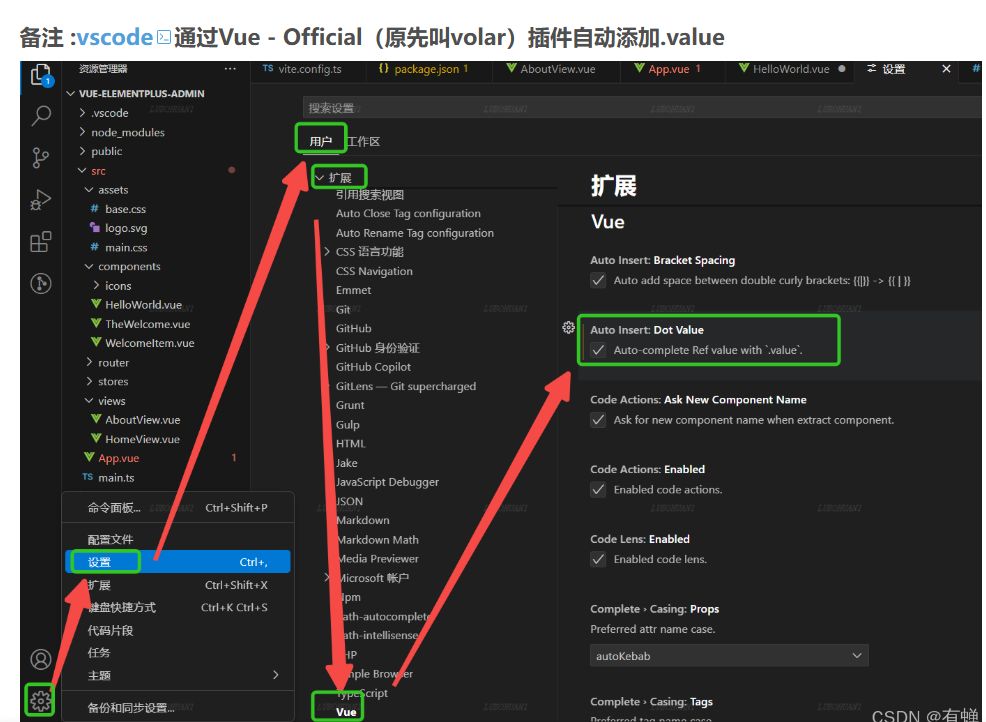Click the 搜索设置 search input field

click(x=642, y=108)
